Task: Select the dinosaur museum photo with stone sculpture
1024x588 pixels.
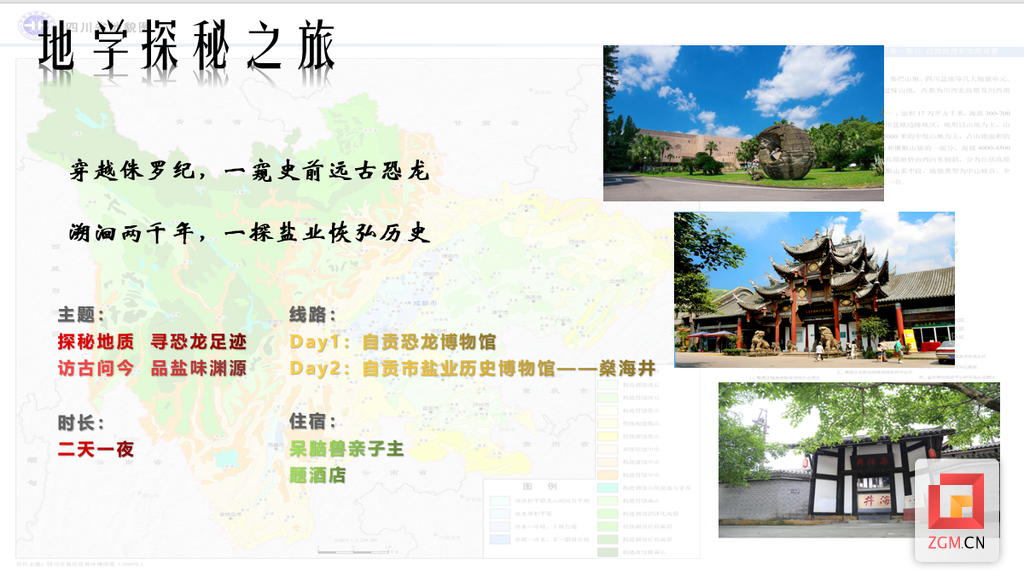Action: (x=743, y=123)
